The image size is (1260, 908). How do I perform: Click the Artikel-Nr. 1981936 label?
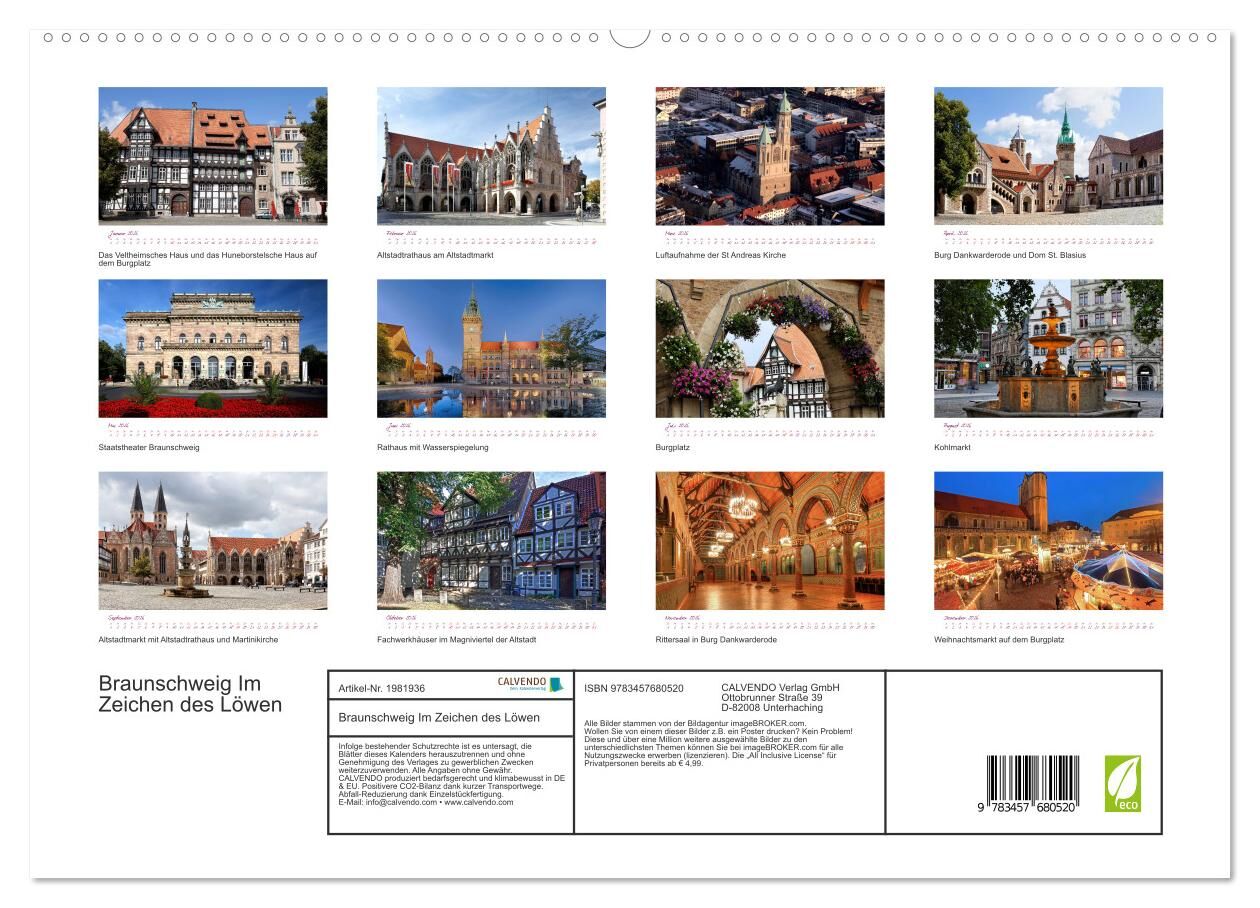pyautogui.click(x=382, y=688)
